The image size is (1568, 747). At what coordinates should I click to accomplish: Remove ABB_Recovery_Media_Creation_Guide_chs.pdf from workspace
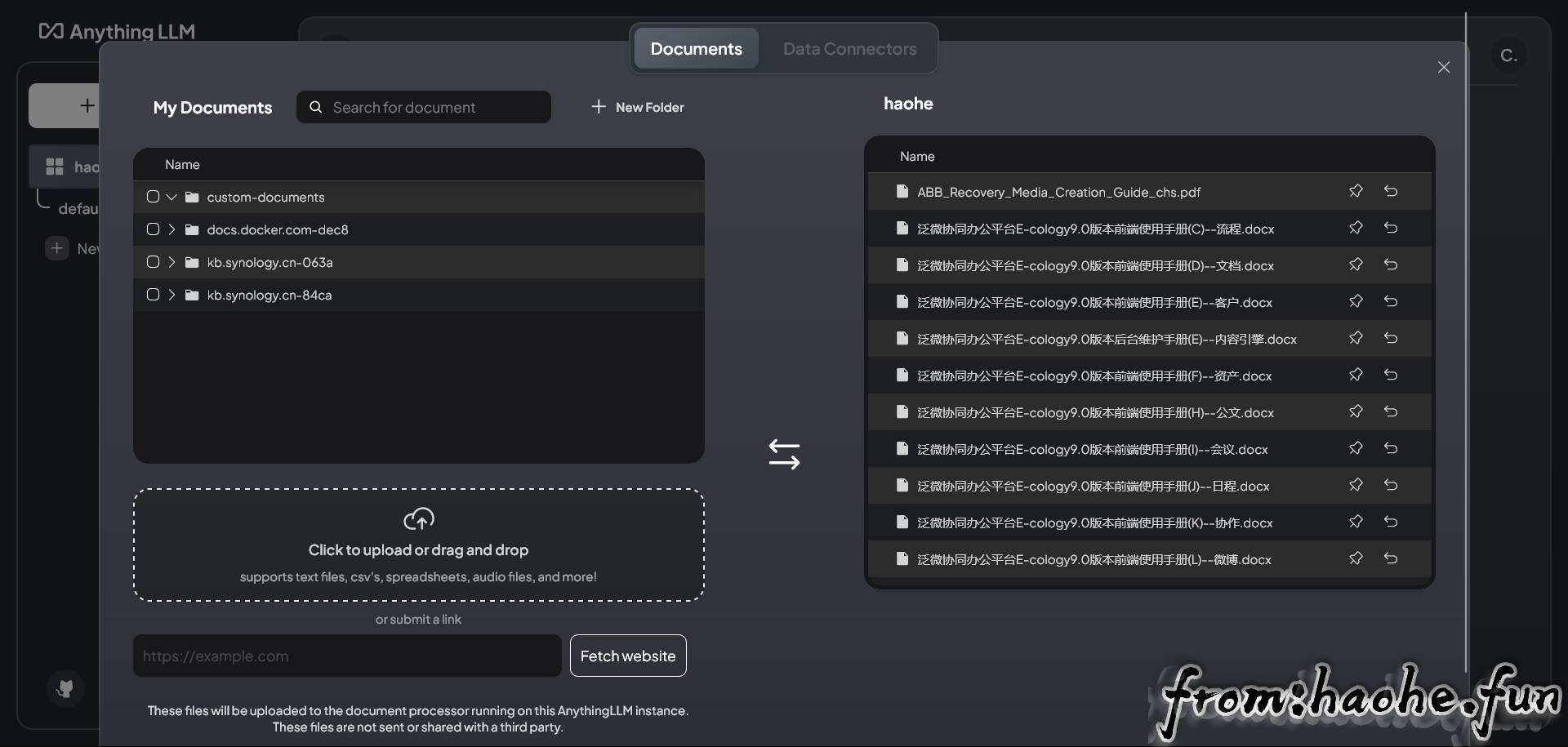pos(1391,191)
